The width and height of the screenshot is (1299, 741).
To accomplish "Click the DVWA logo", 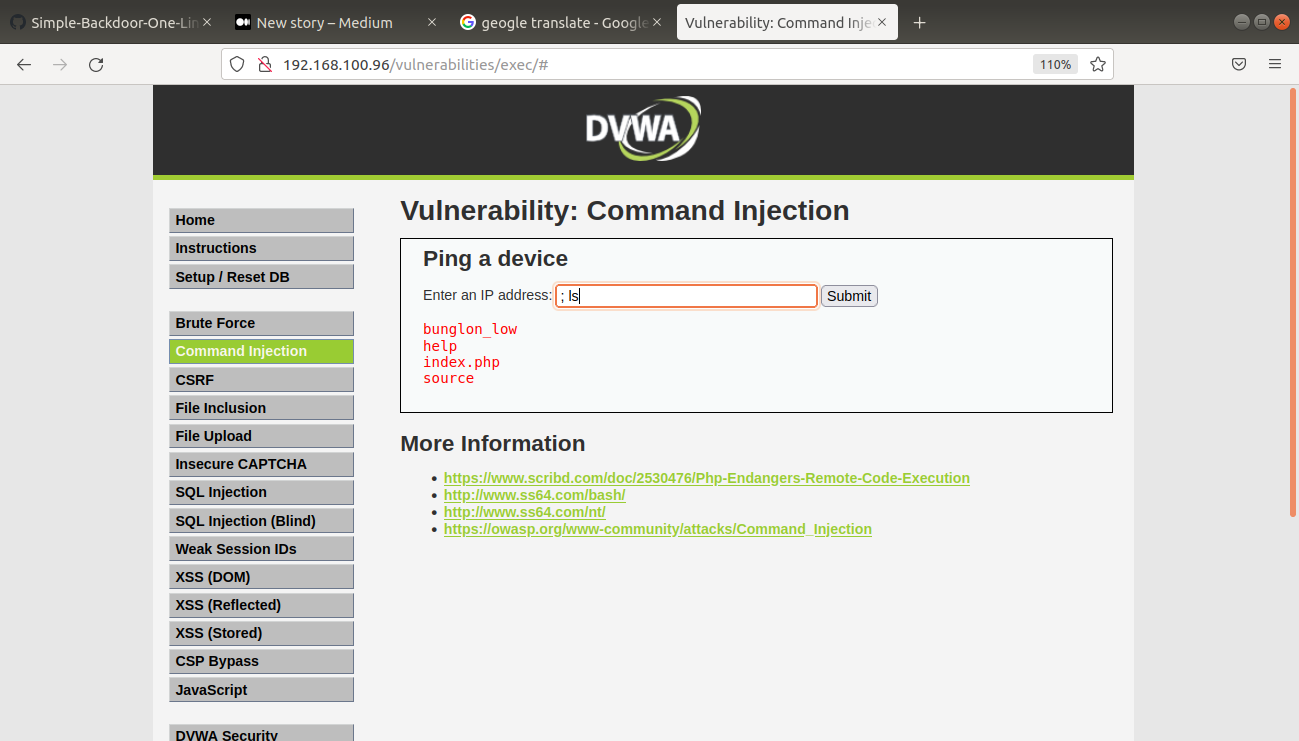I will [x=643, y=128].
